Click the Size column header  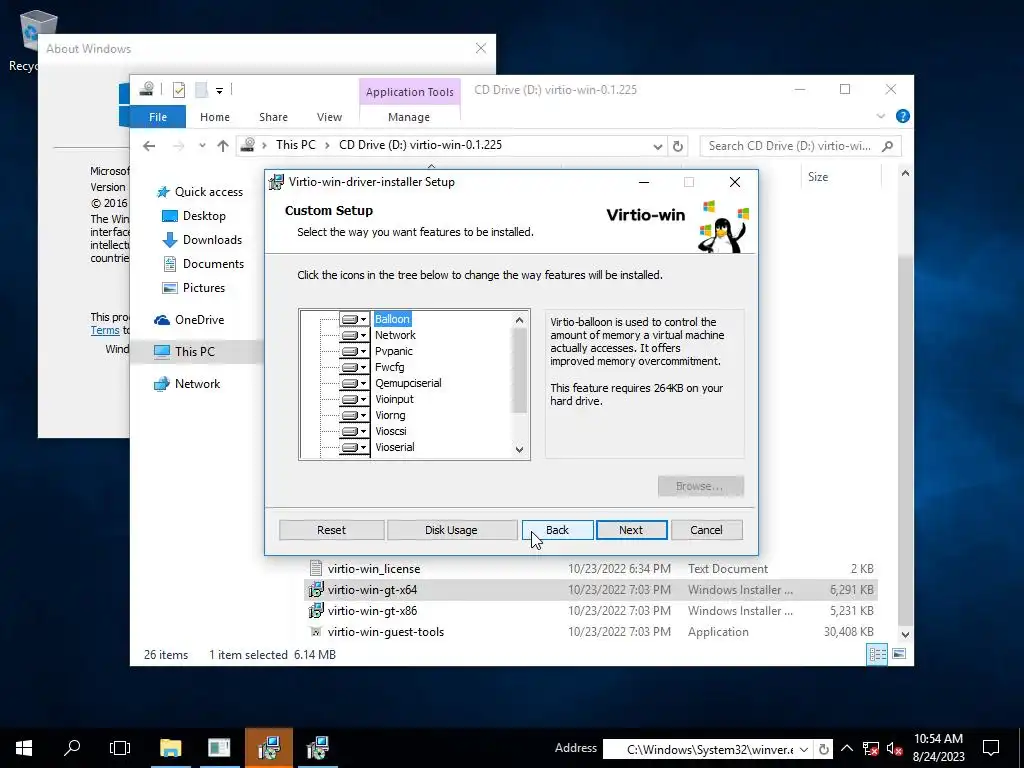(840, 177)
